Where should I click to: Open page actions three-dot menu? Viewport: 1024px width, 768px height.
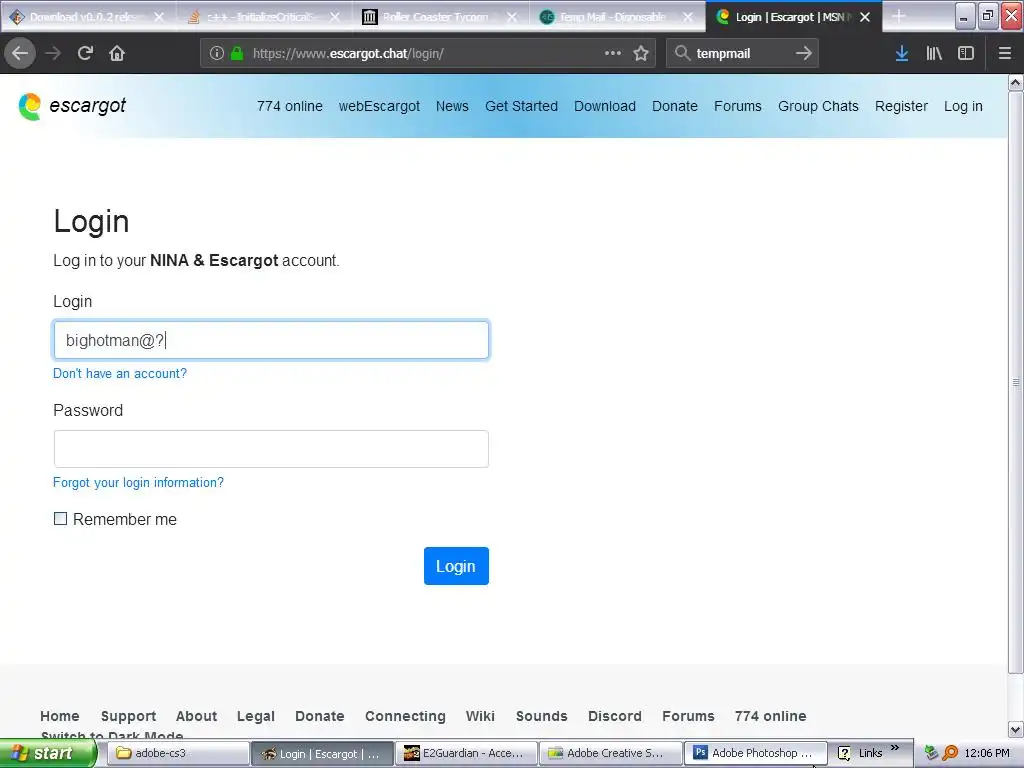[x=613, y=53]
